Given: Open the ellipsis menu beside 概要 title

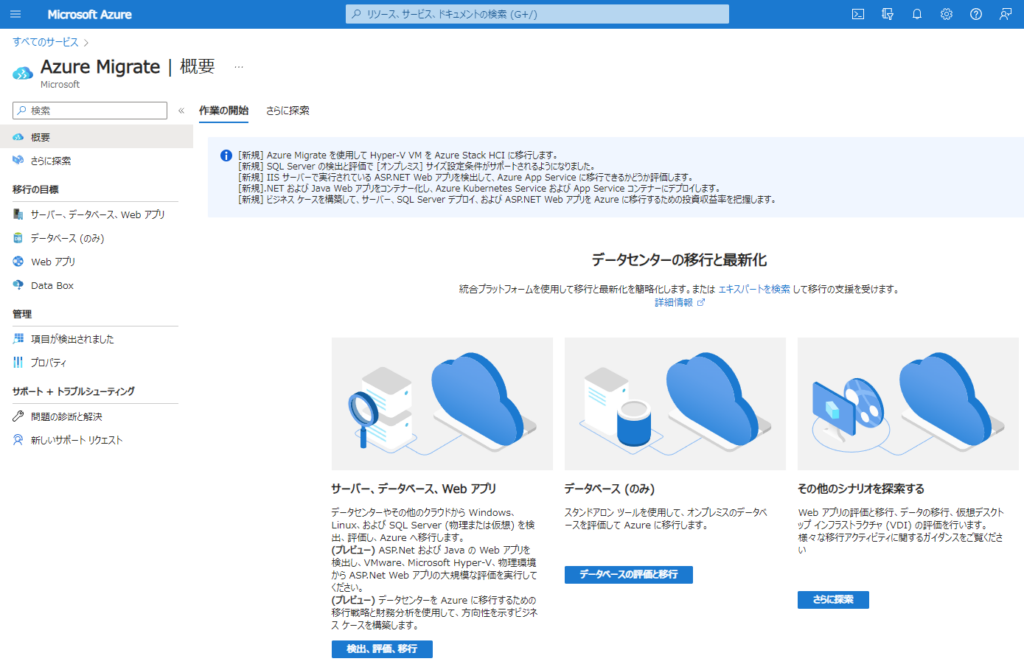Looking at the screenshot, I should (x=239, y=67).
